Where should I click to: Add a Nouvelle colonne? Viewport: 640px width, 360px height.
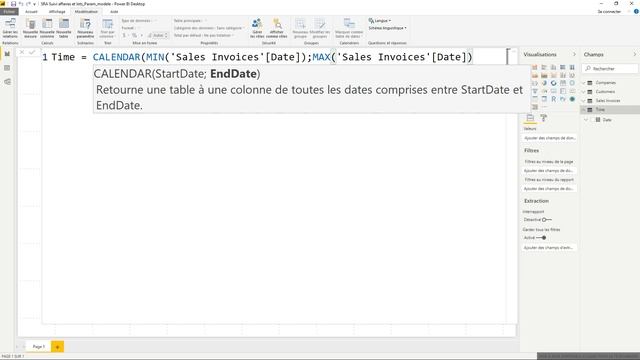click(47, 28)
